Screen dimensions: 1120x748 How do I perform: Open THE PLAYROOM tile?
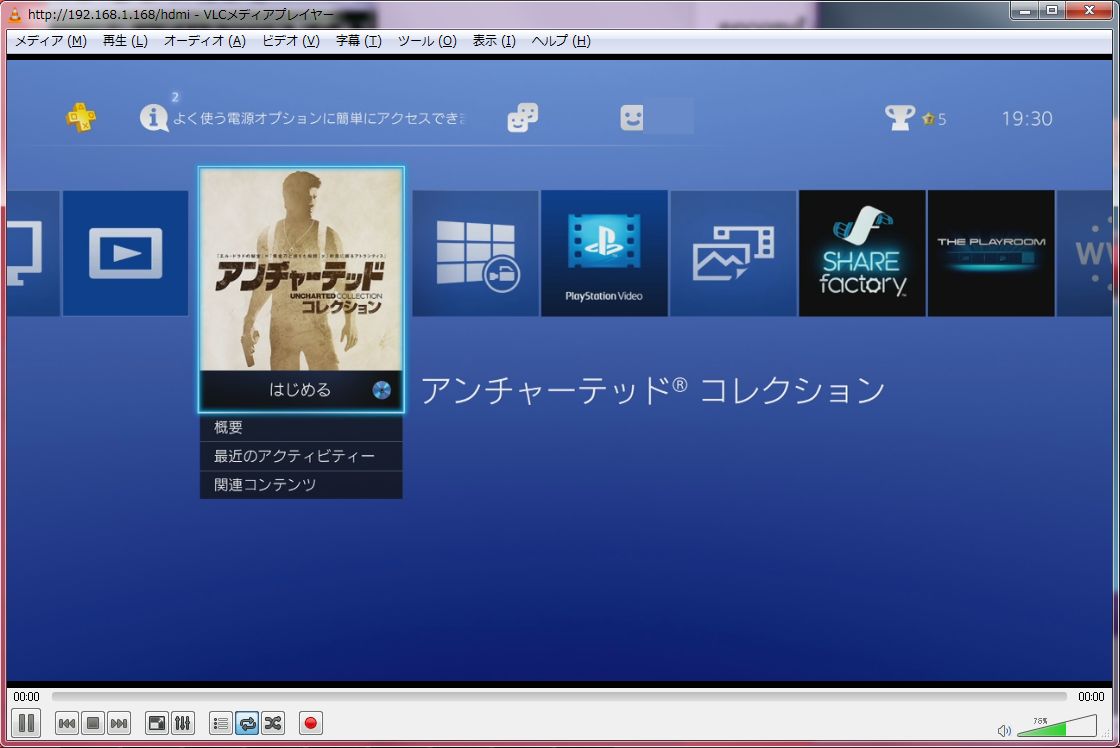coord(991,253)
